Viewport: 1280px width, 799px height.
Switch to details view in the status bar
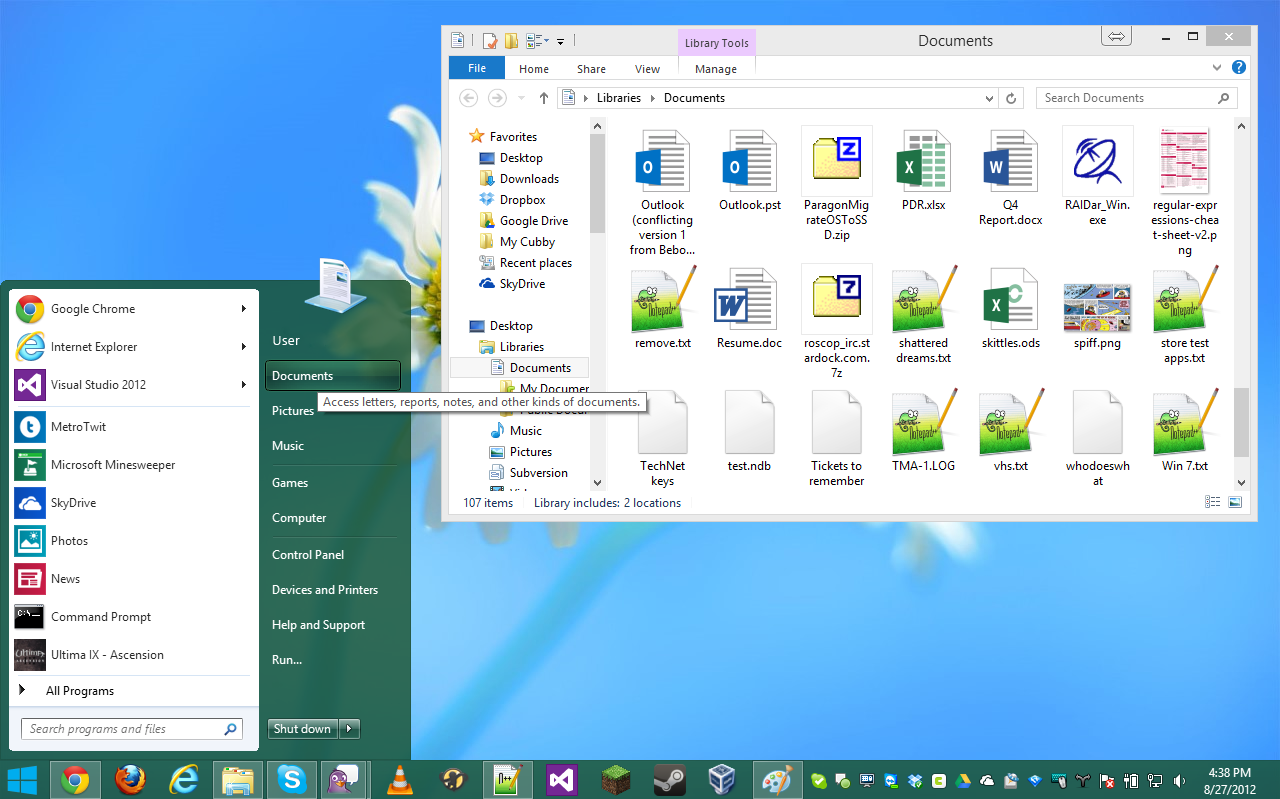[x=1212, y=502]
